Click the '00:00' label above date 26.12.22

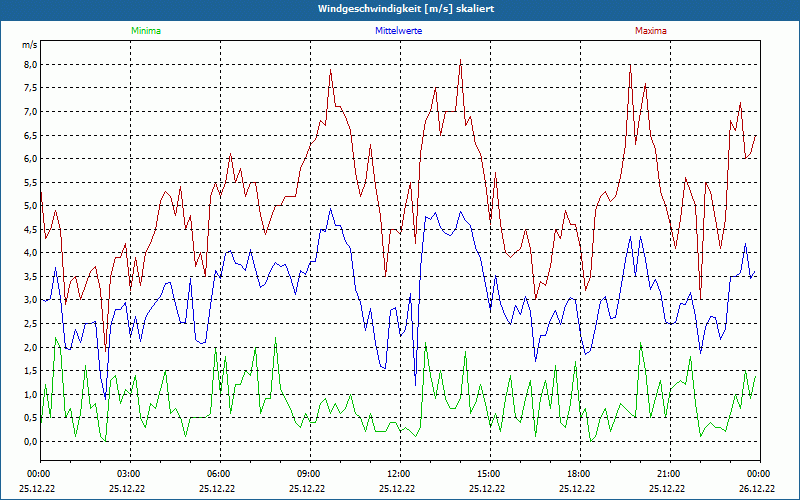[759, 474]
